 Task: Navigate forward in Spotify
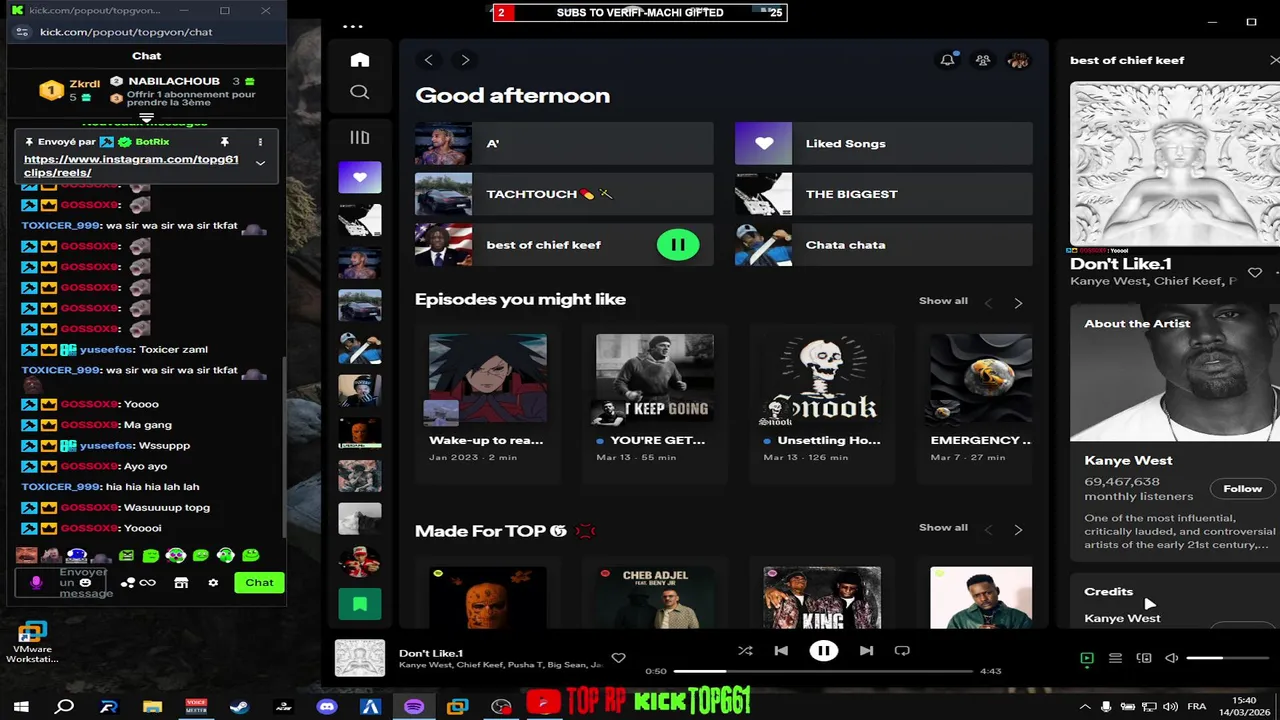465,60
